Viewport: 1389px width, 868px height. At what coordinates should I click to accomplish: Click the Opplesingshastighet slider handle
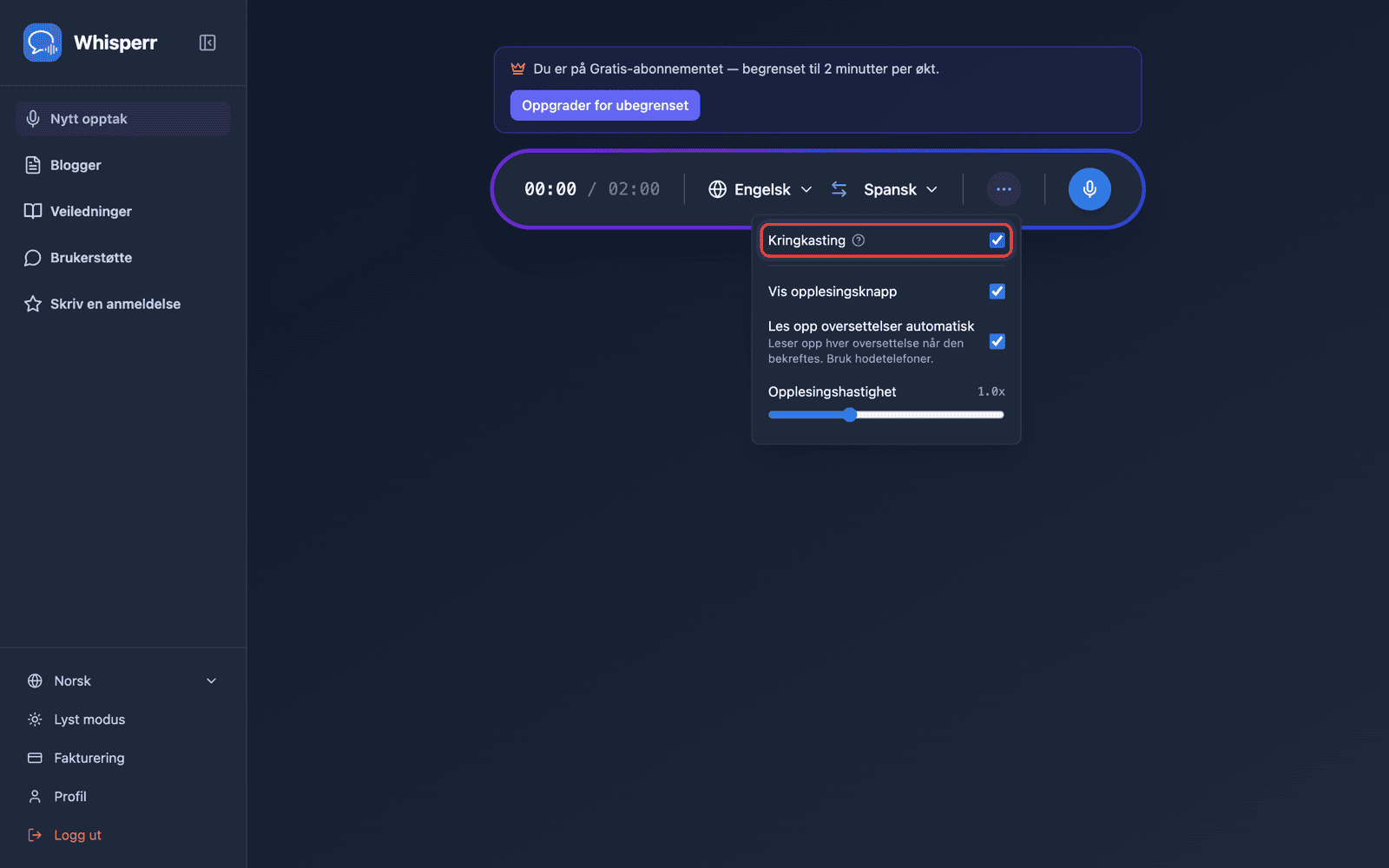(850, 415)
